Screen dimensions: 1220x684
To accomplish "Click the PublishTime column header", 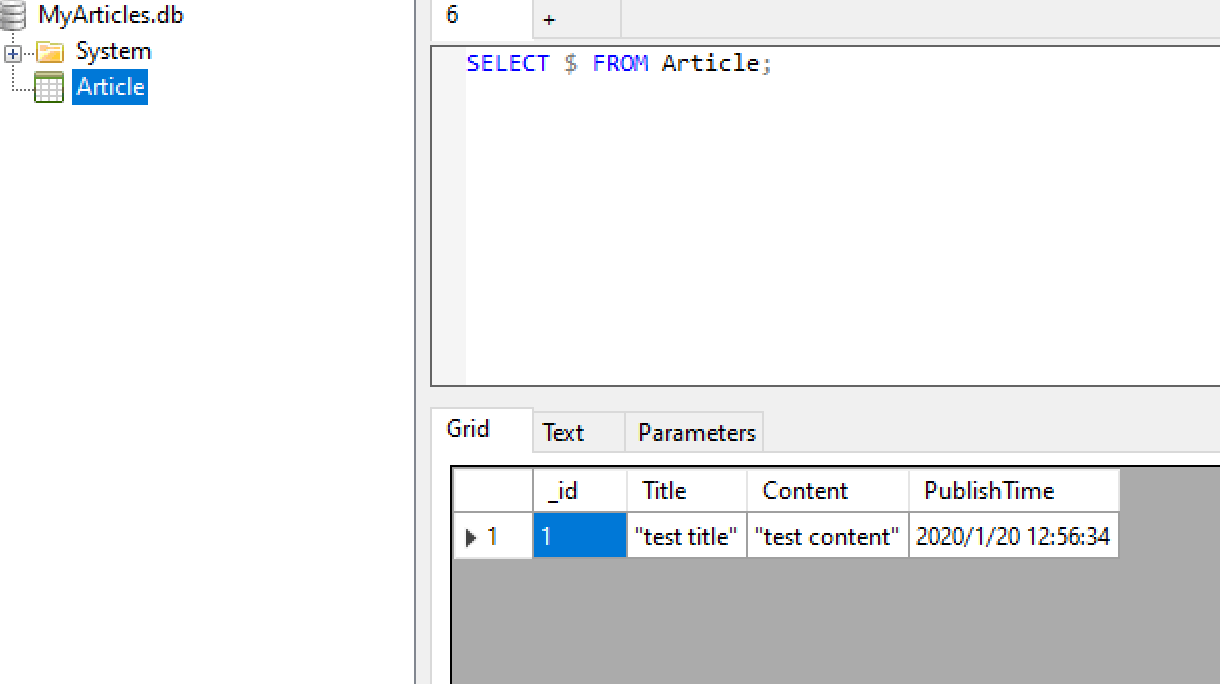I will pos(1014,491).
